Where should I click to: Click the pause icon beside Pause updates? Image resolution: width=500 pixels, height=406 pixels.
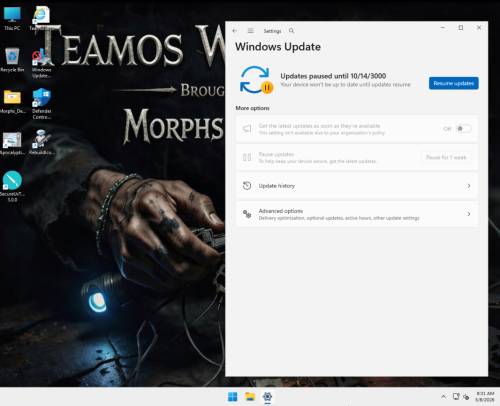tap(247, 157)
